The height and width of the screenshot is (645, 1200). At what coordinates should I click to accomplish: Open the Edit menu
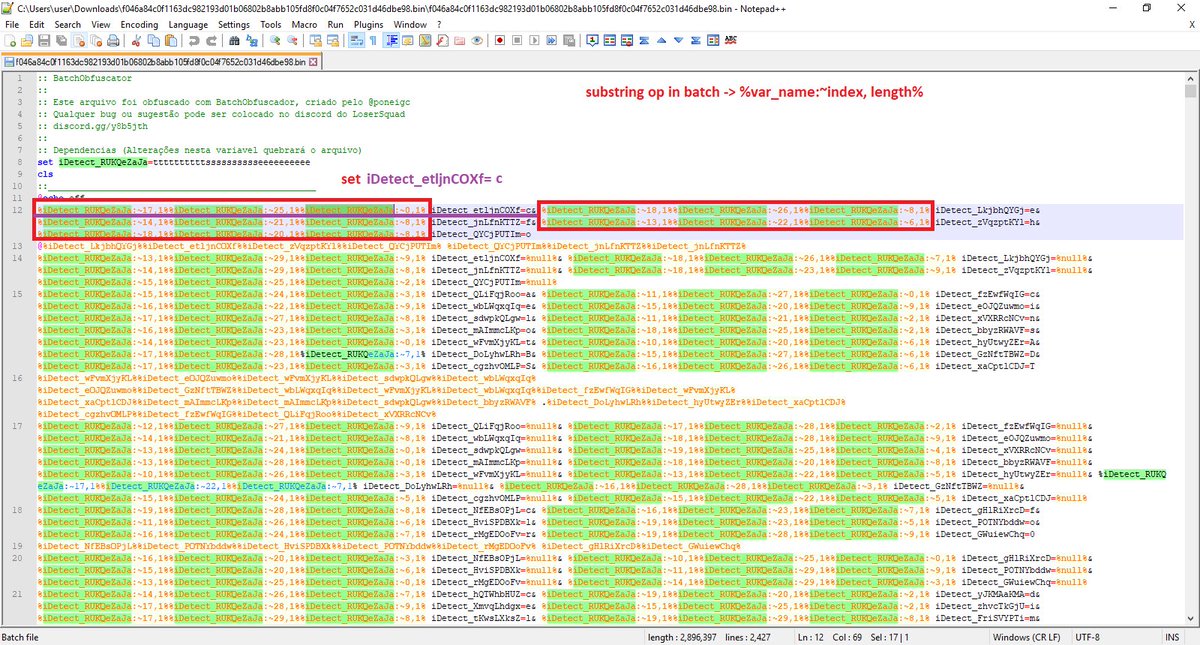36,23
